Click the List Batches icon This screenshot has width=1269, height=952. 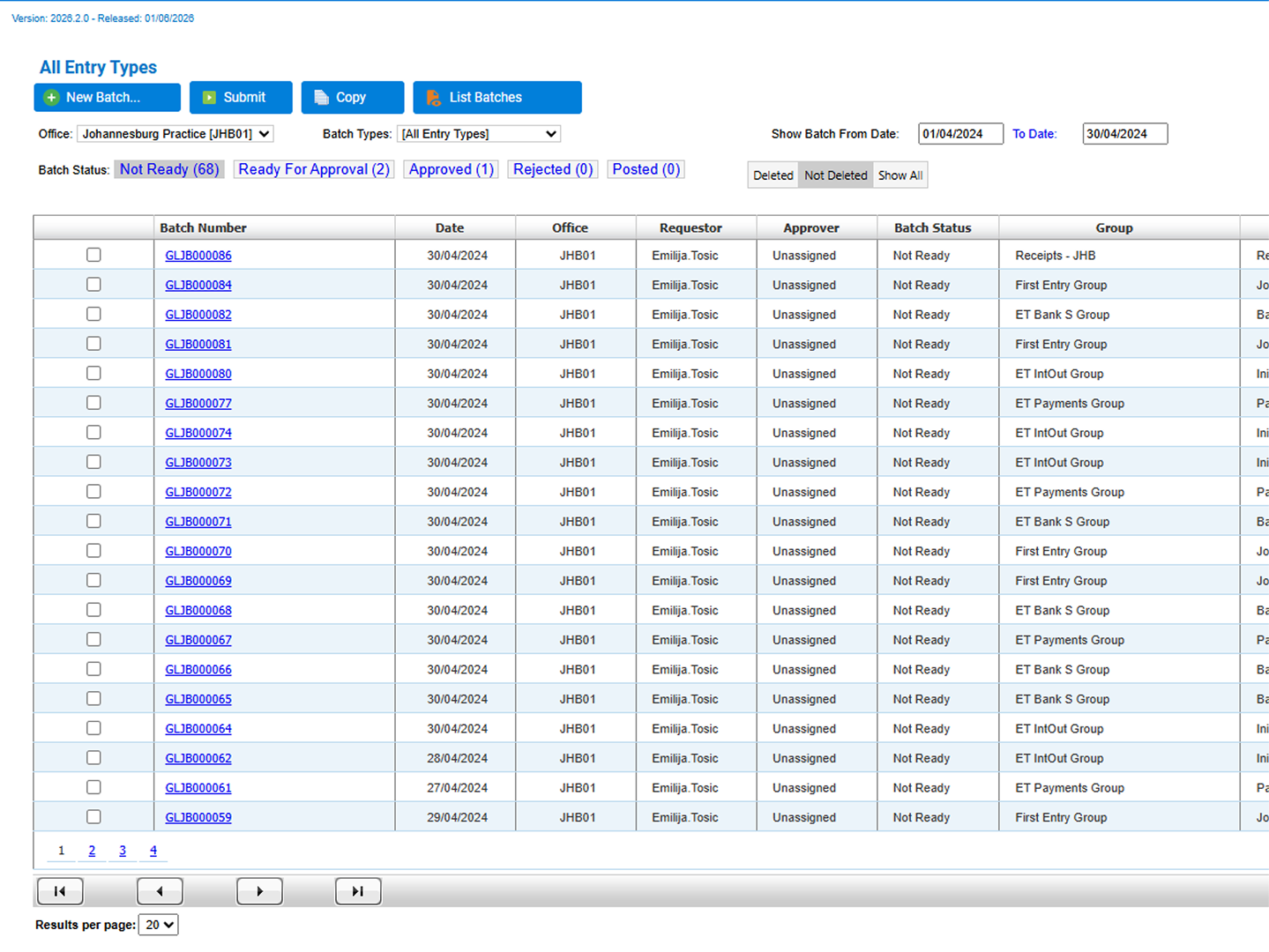(434, 98)
